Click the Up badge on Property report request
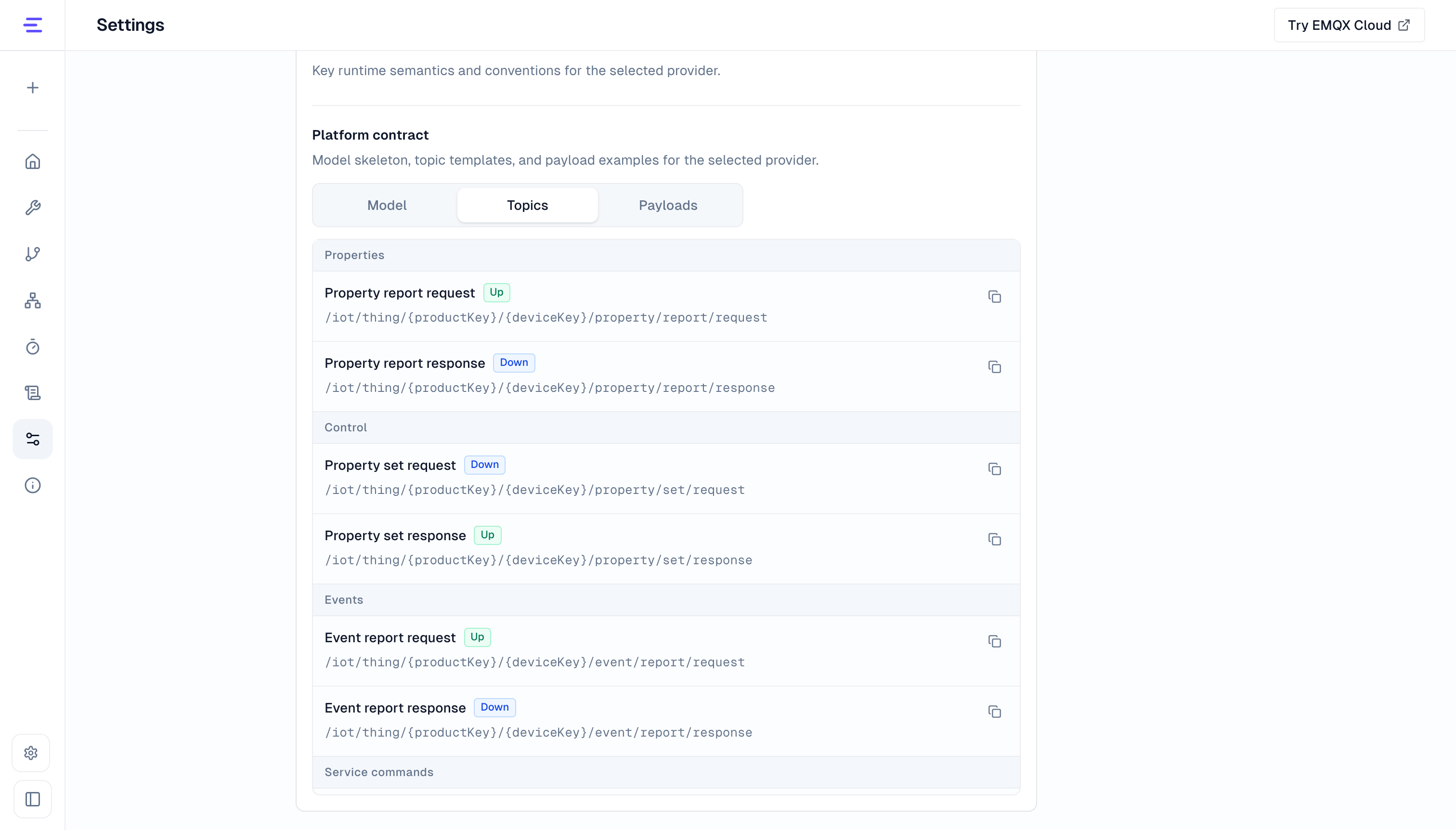The image size is (1456, 830). [x=496, y=292]
